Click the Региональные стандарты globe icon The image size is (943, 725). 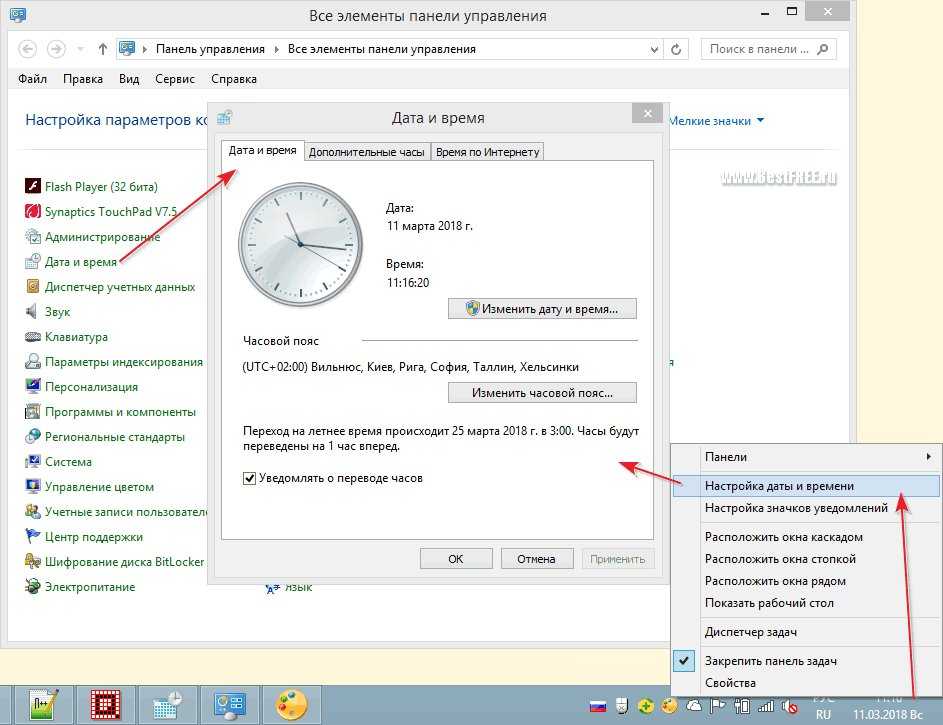(x=32, y=436)
